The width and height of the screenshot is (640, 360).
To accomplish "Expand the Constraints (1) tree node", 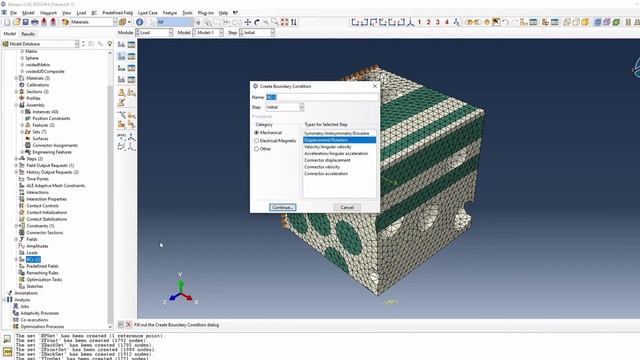I will click(16, 226).
